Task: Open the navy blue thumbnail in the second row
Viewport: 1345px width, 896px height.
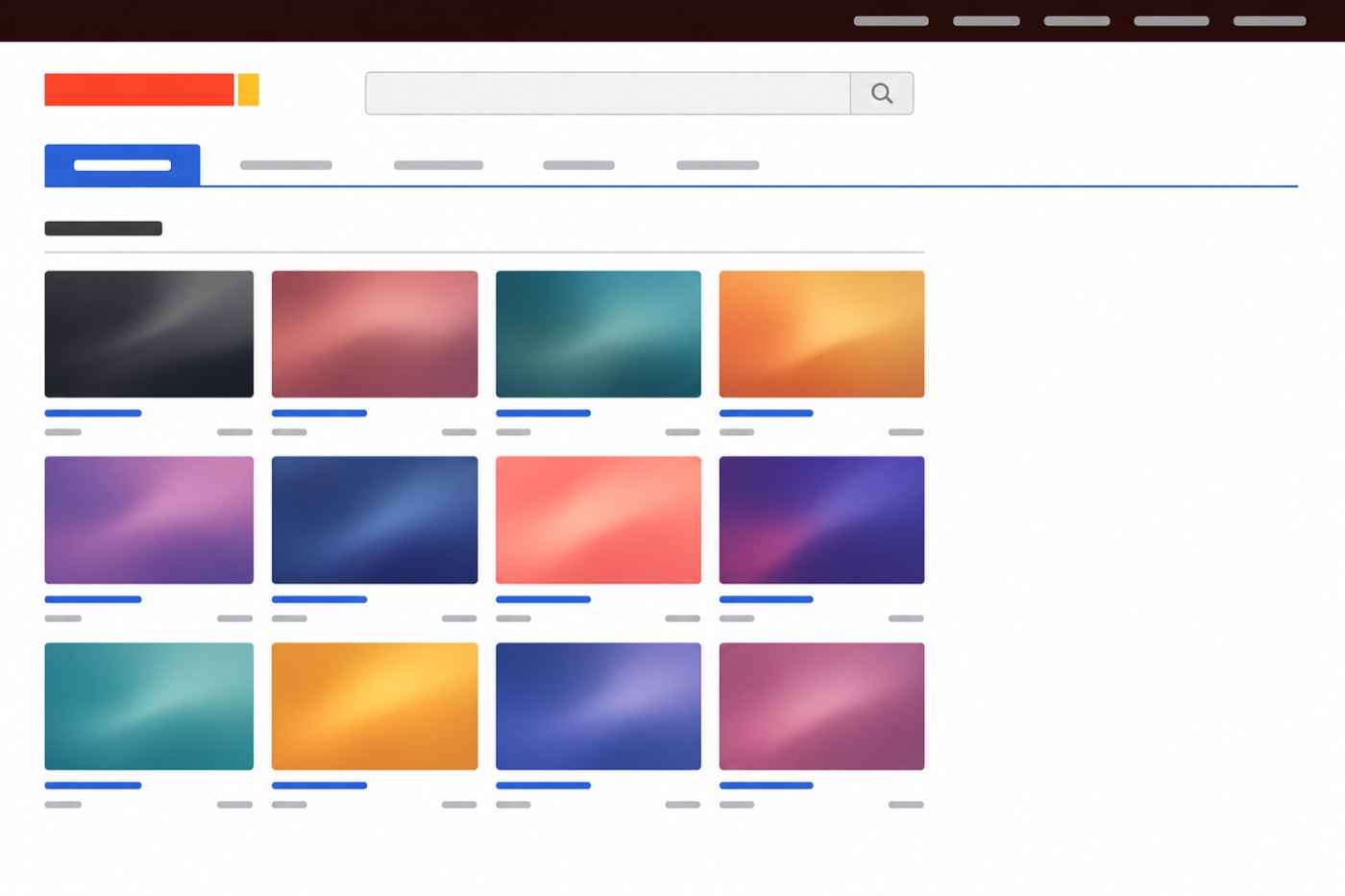Action: pyautogui.click(x=375, y=520)
